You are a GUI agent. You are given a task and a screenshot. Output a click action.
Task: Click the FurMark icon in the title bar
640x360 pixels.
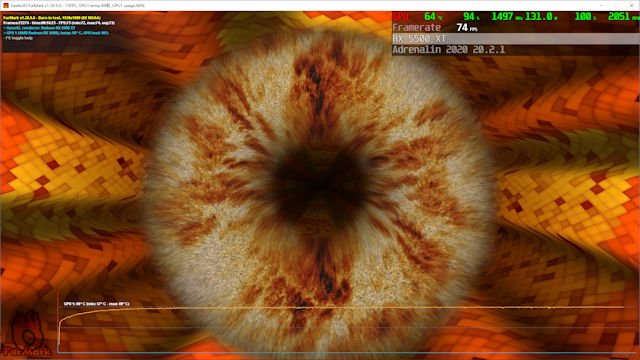click(6, 5)
